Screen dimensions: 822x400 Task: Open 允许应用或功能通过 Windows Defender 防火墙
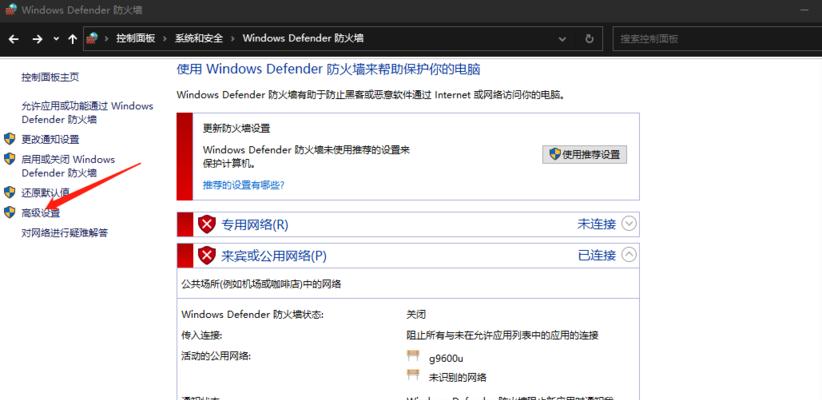click(x=88, y=113)
